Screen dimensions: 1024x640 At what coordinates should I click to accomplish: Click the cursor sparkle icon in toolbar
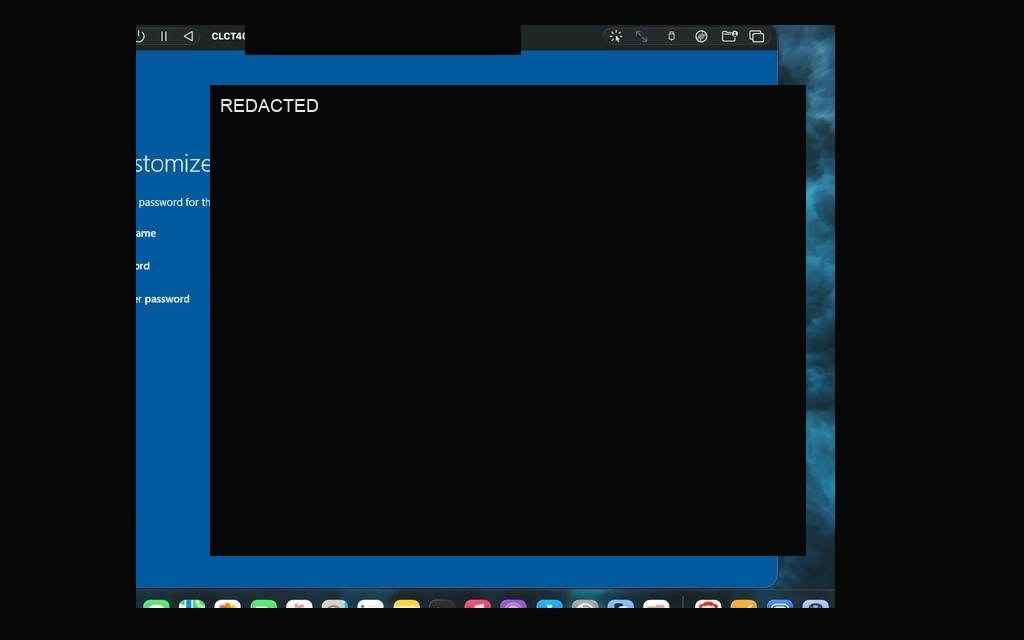[616, 37]
